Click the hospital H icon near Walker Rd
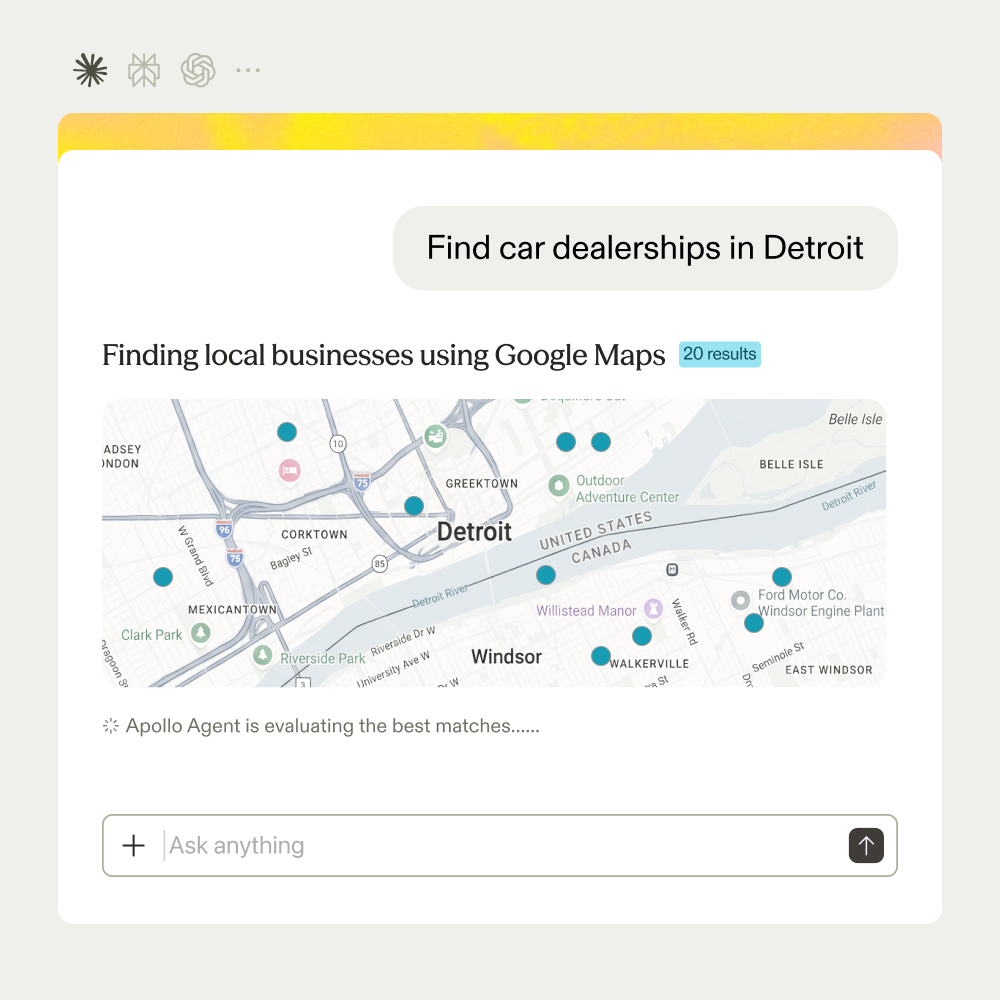Viewport: 1000px width, 1000px height. pyautogui.click(x=672, y=570)
